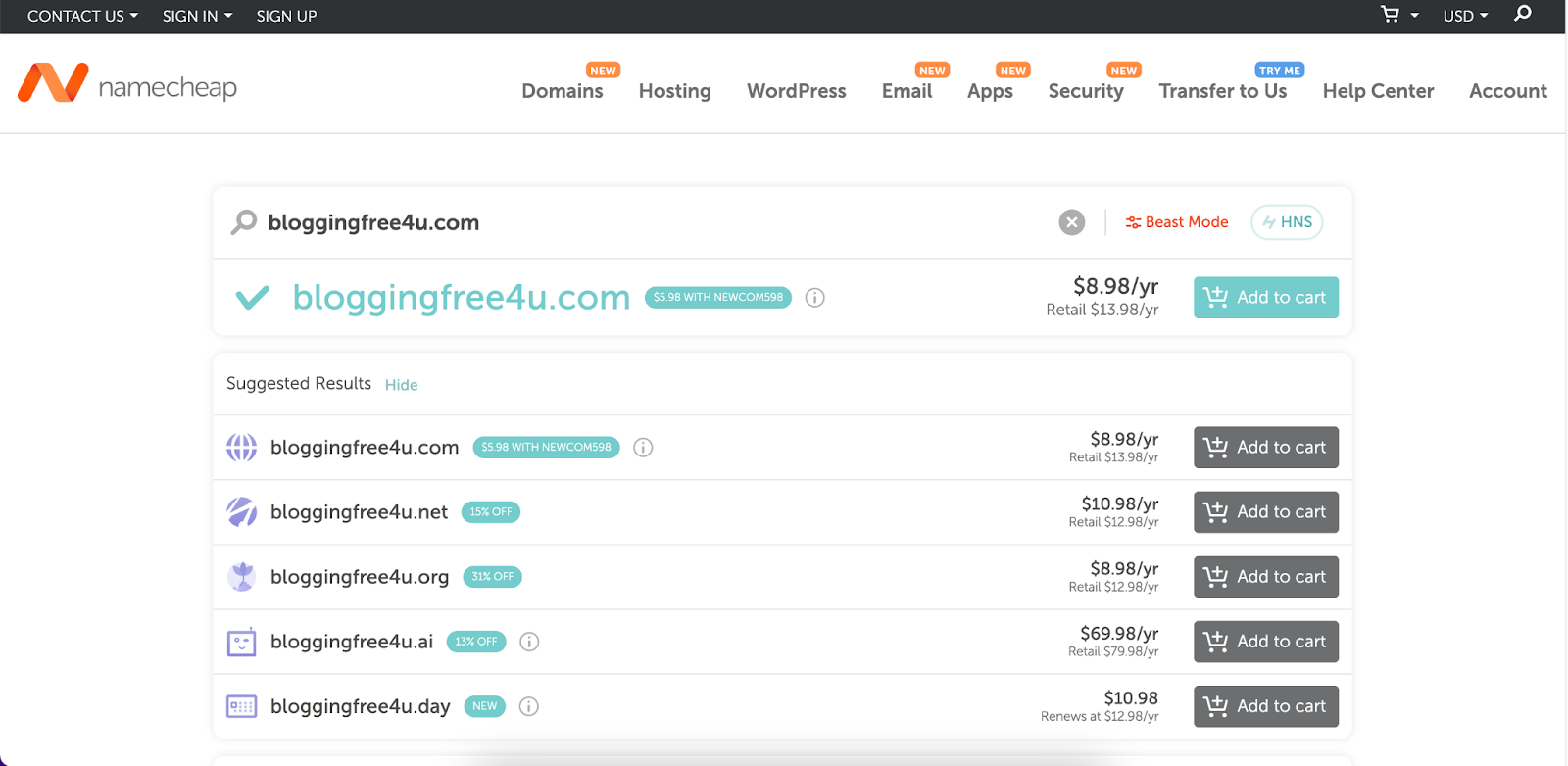The width and height of the screenshot is (1568, 766).
Task: Click the $5.98 WITH NEWCOM598 badge on main result
Action: click(718, 297)
